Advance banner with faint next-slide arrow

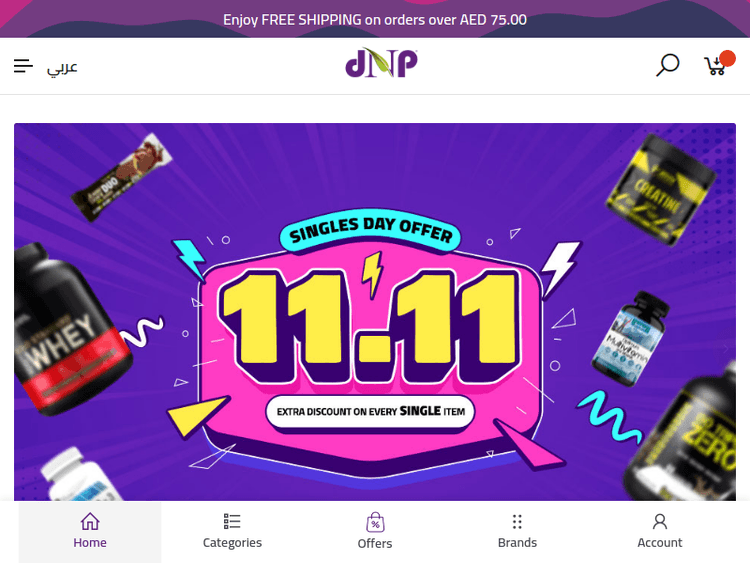pyautogui.click(x=725, y=349)
